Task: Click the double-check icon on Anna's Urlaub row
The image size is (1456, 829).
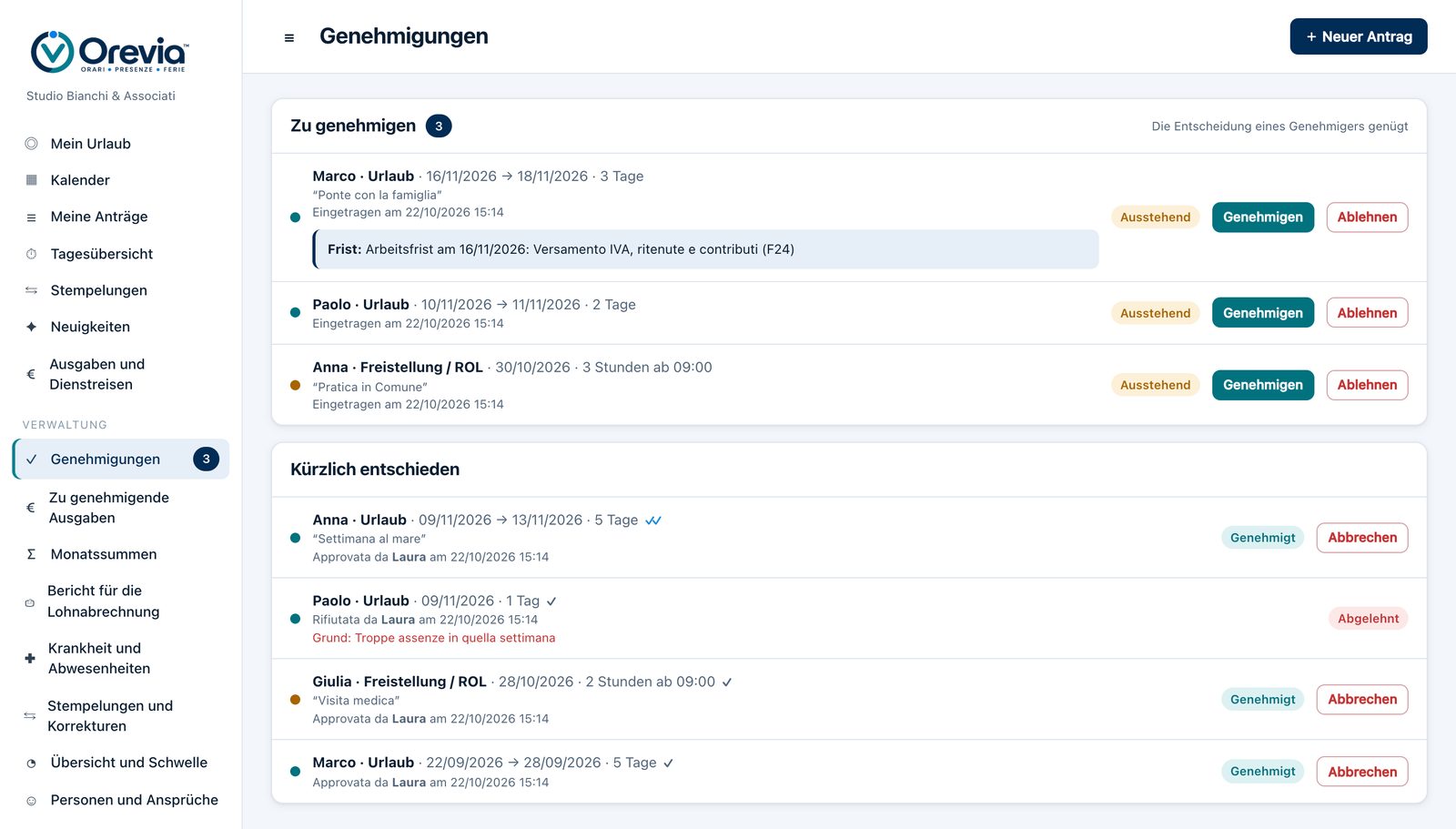Action: [x=653, y=521]
